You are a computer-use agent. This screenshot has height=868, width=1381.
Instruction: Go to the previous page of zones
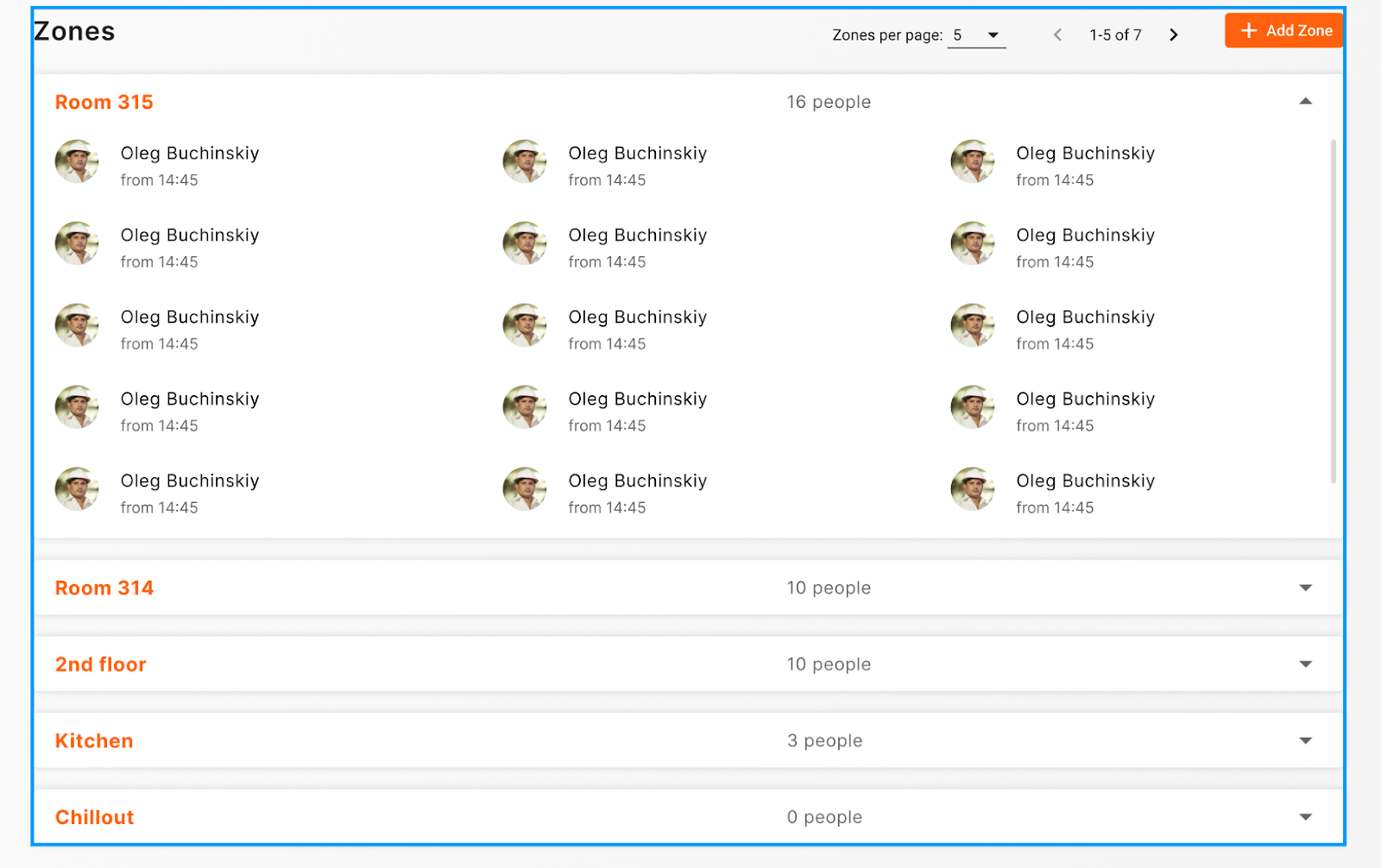pos(1057,35)
